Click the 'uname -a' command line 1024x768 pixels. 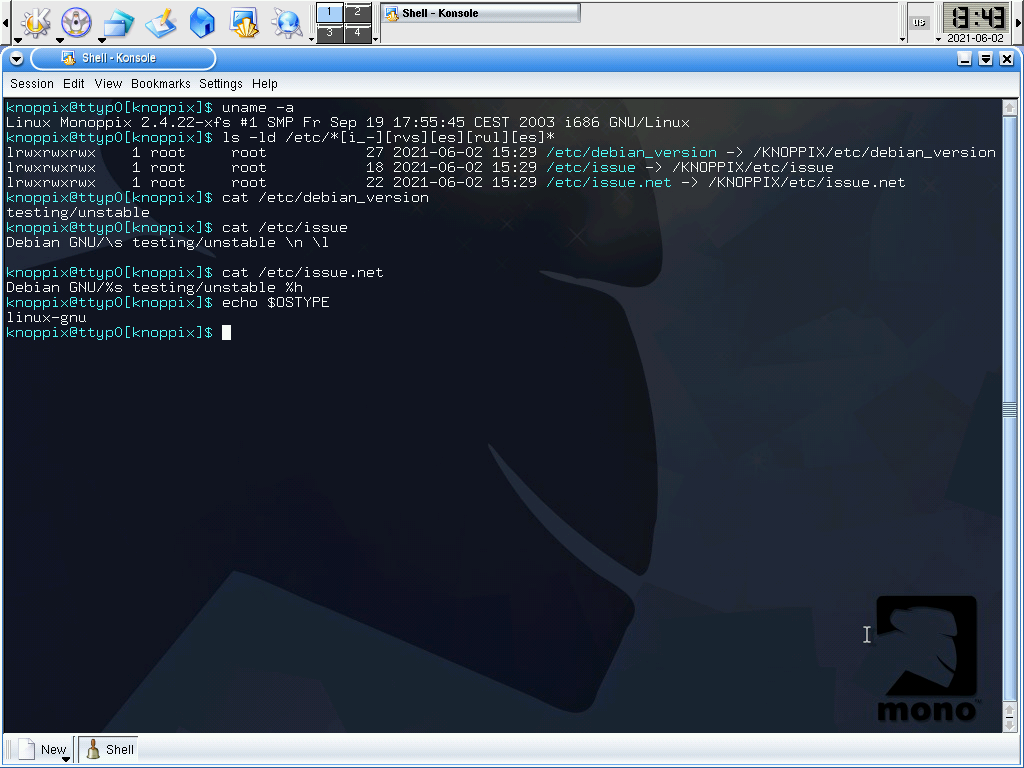click(258, 108)
